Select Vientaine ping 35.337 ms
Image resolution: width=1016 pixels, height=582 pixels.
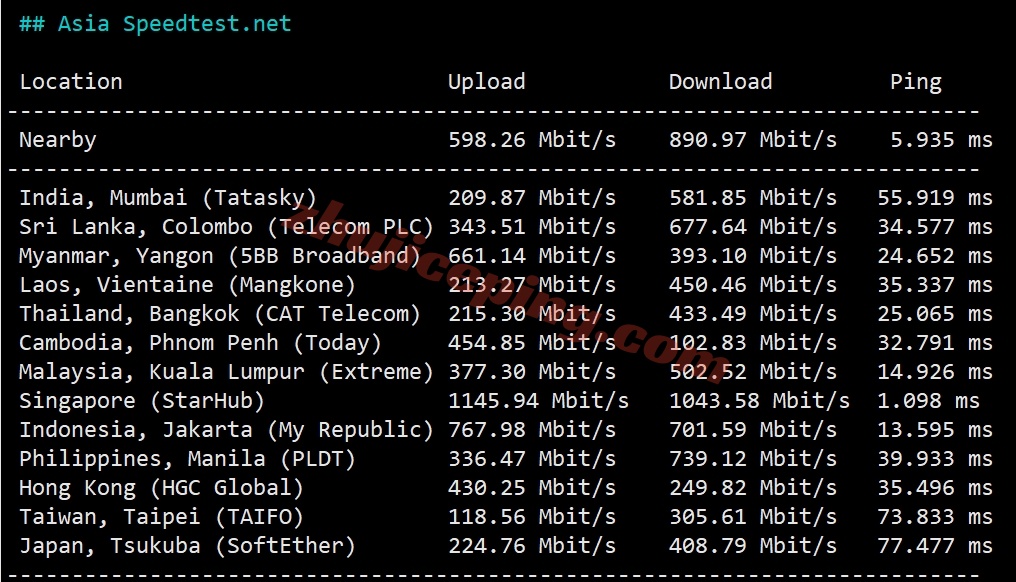tap(935, 285)
